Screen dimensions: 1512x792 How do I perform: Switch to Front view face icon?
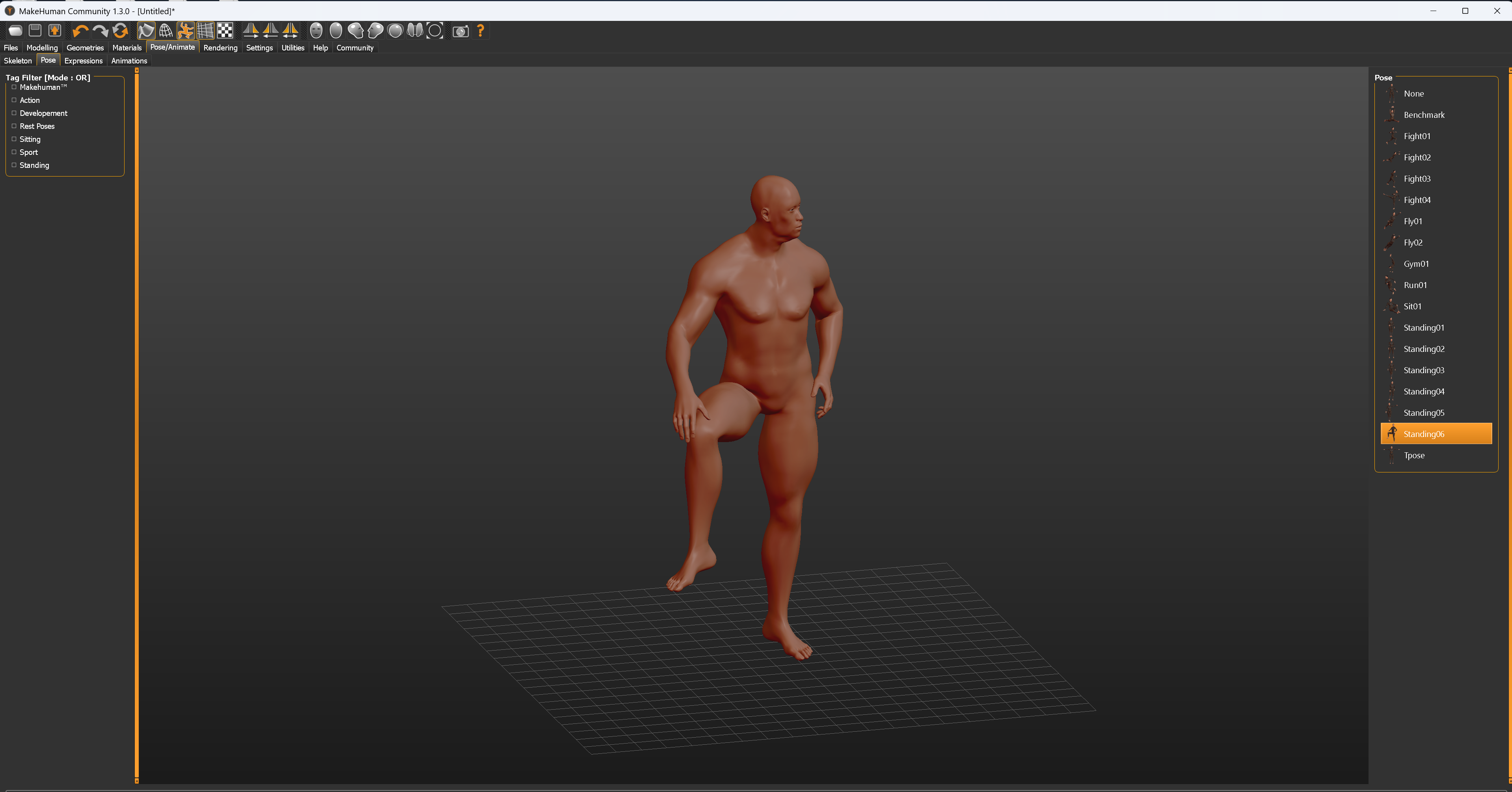click(x=317, y=30)
